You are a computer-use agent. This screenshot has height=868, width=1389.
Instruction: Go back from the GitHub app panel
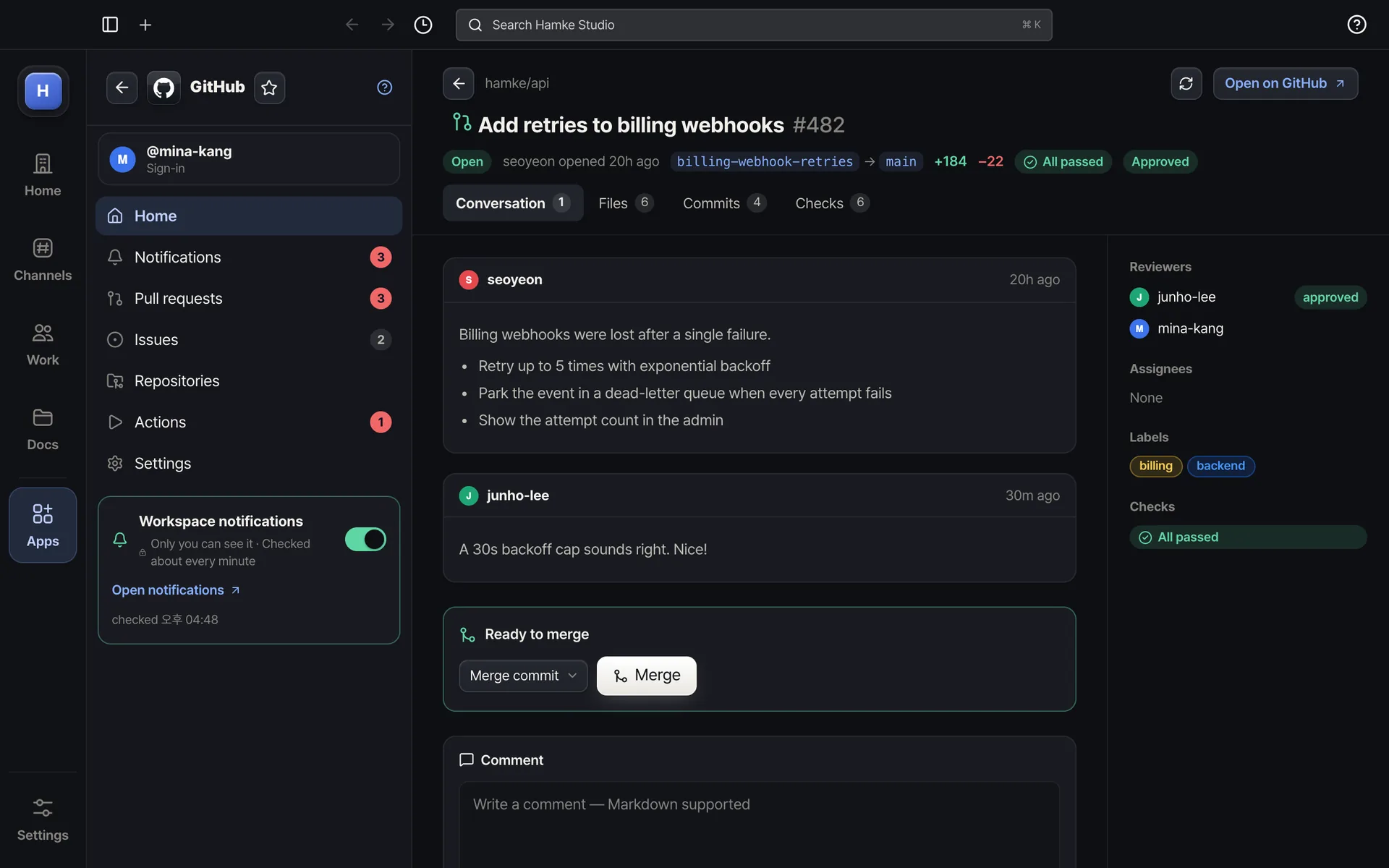coord(122,88)
